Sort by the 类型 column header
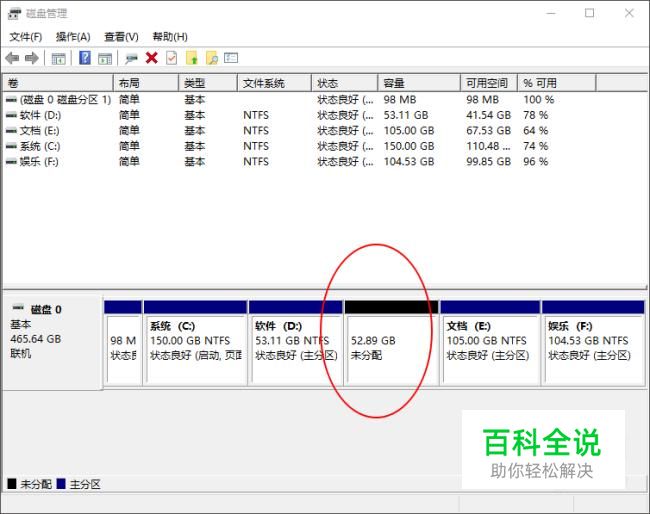The image size is (650, 514). pos(208,83)
